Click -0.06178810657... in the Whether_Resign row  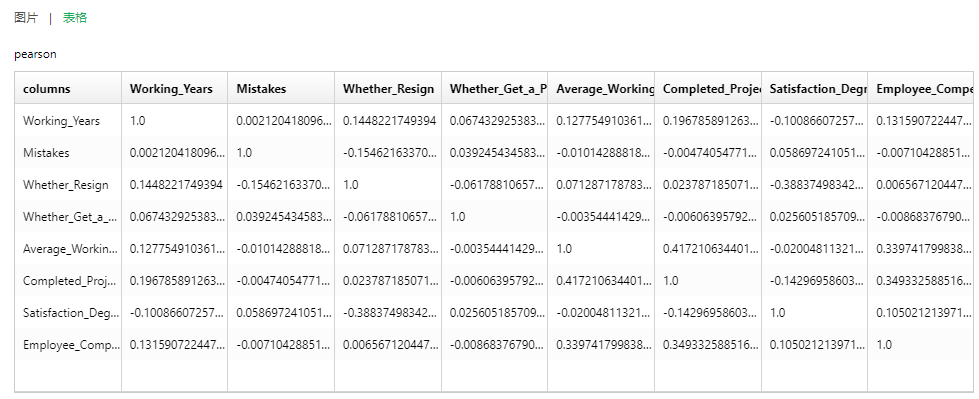click(497, 185)
